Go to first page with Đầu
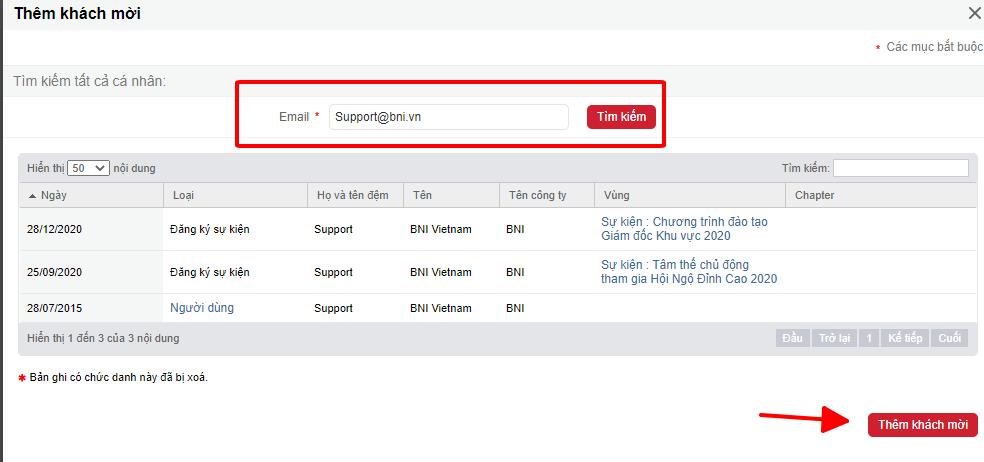 pyautogui.click(x=793, y=338)
